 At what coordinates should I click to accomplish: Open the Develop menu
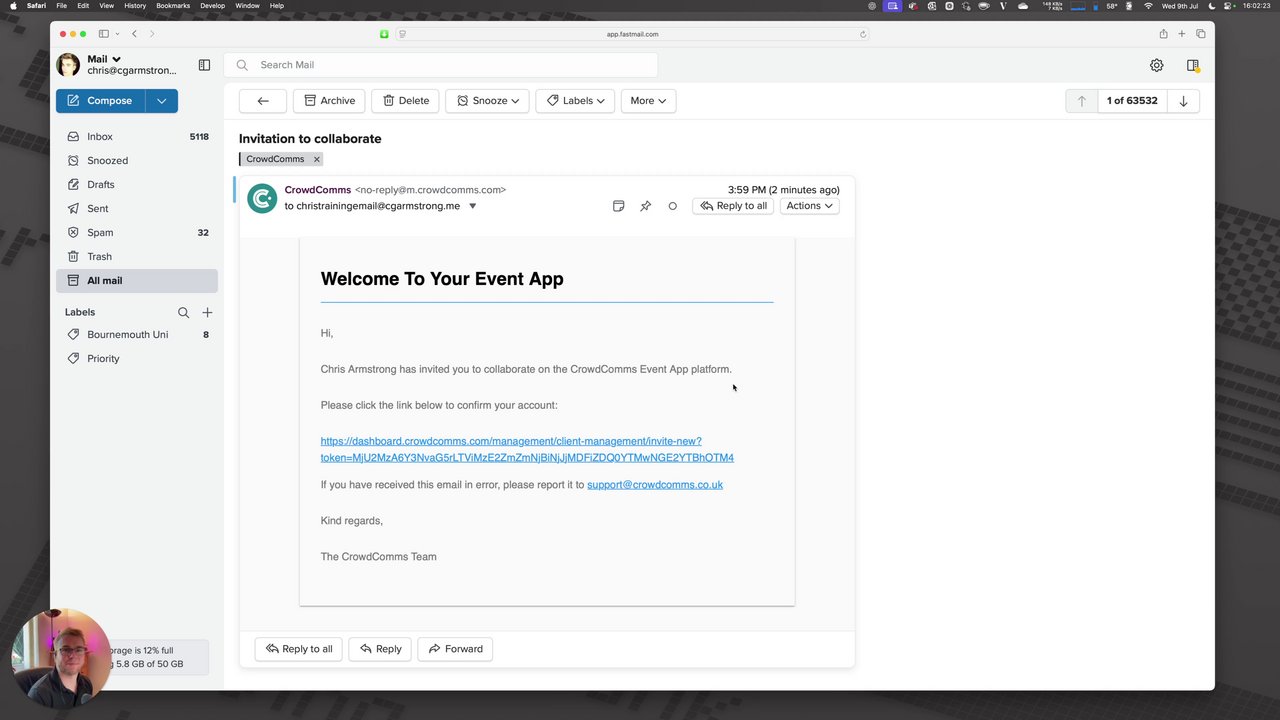click(x=212, y=6)
